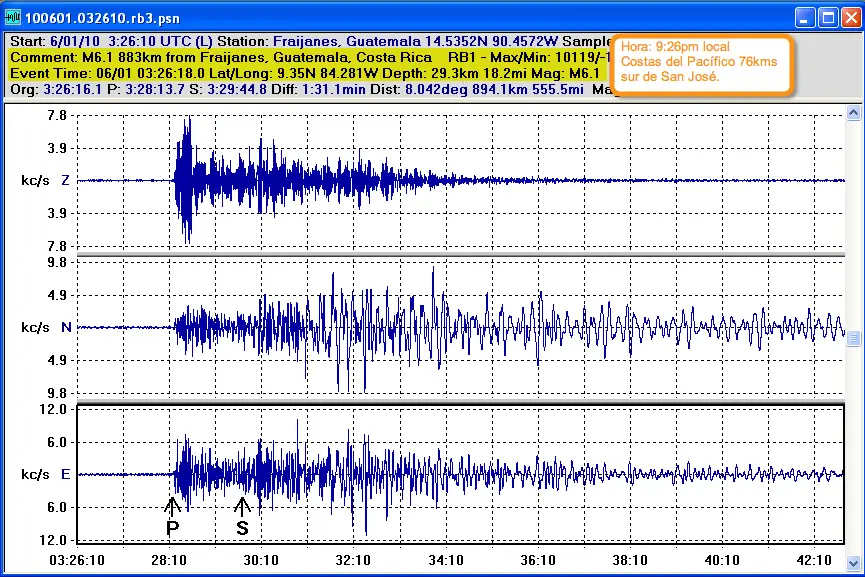Click the "34:10" time axis label
Viewport: 865px width, 577px height.
[446, 560]
